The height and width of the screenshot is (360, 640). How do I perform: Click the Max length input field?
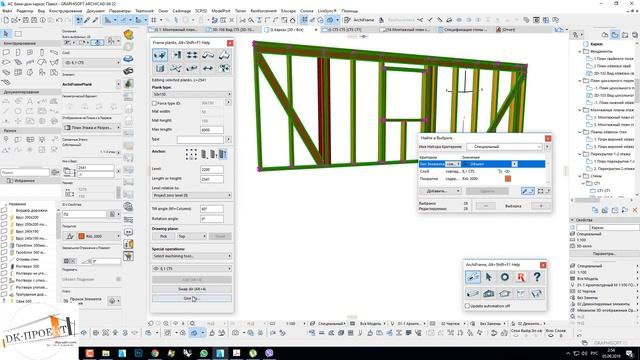(x=212, y=130)
